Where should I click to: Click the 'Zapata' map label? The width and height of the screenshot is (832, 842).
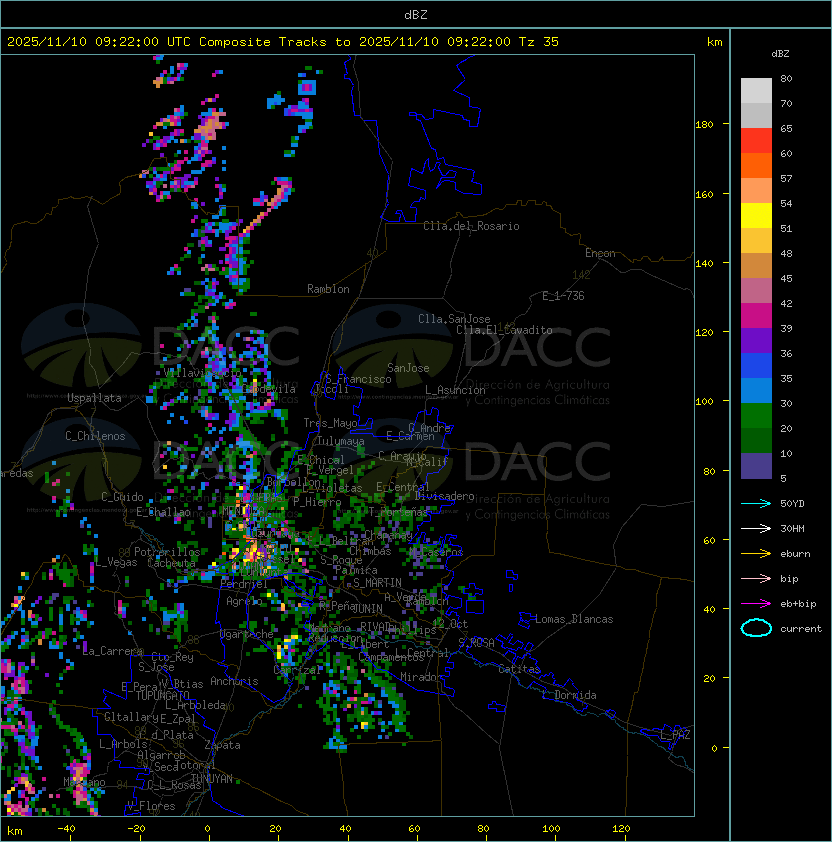click(x=222, y=745)
